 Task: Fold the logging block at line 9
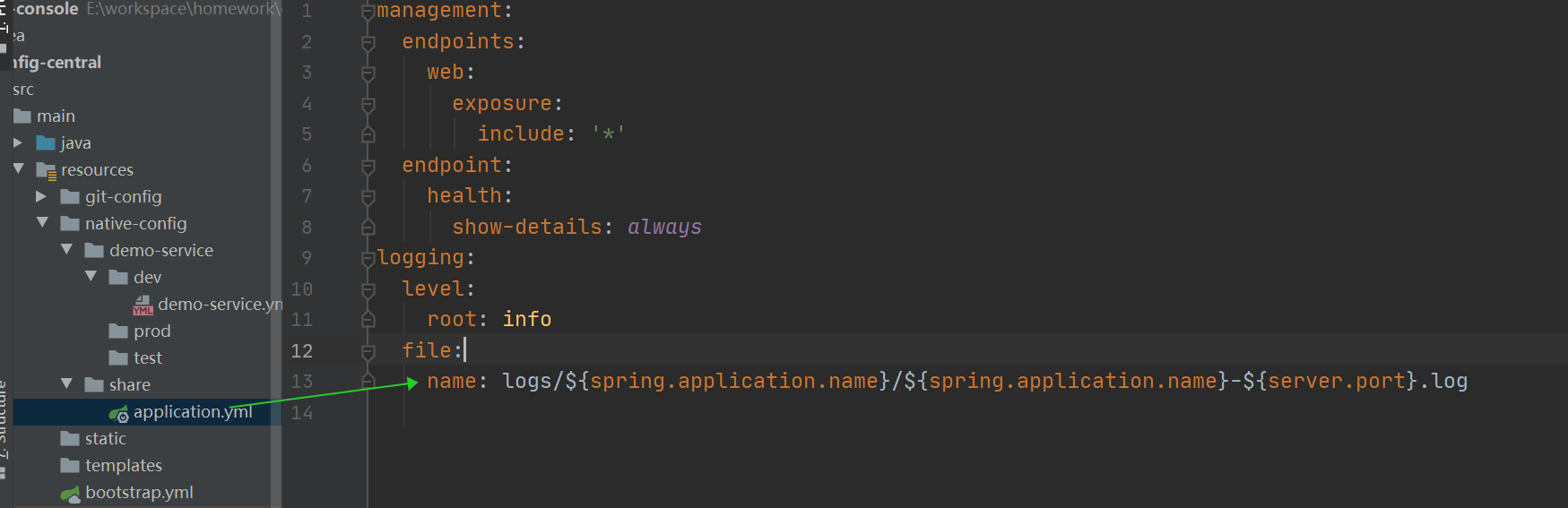368,258
